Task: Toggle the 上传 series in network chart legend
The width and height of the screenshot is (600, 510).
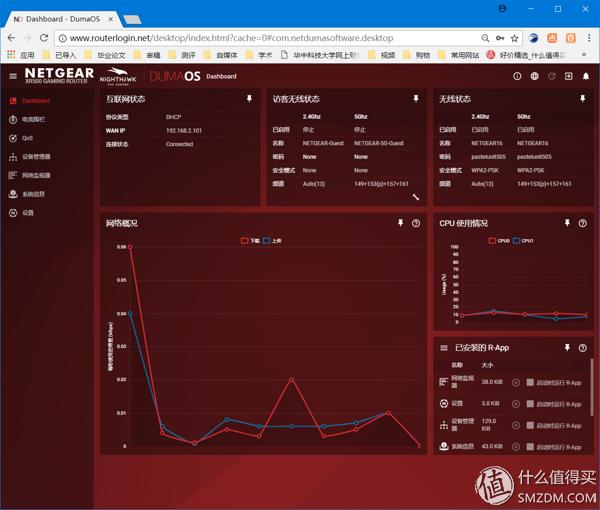Action: point(272,241)
